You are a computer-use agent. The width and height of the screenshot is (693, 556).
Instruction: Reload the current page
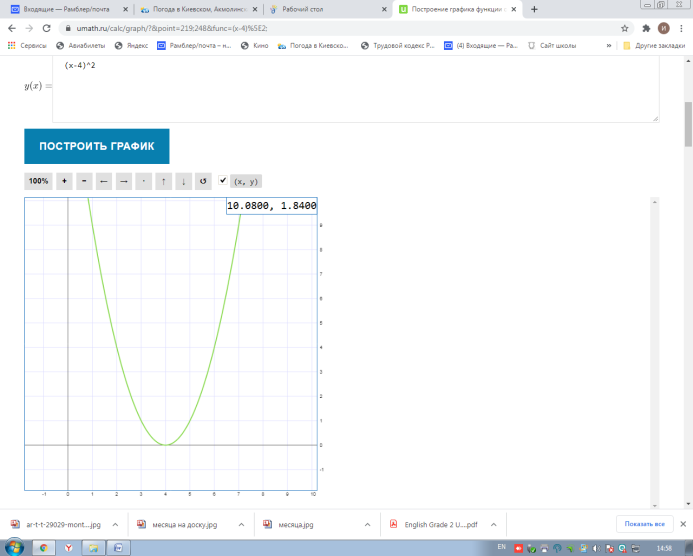point(46,28)
